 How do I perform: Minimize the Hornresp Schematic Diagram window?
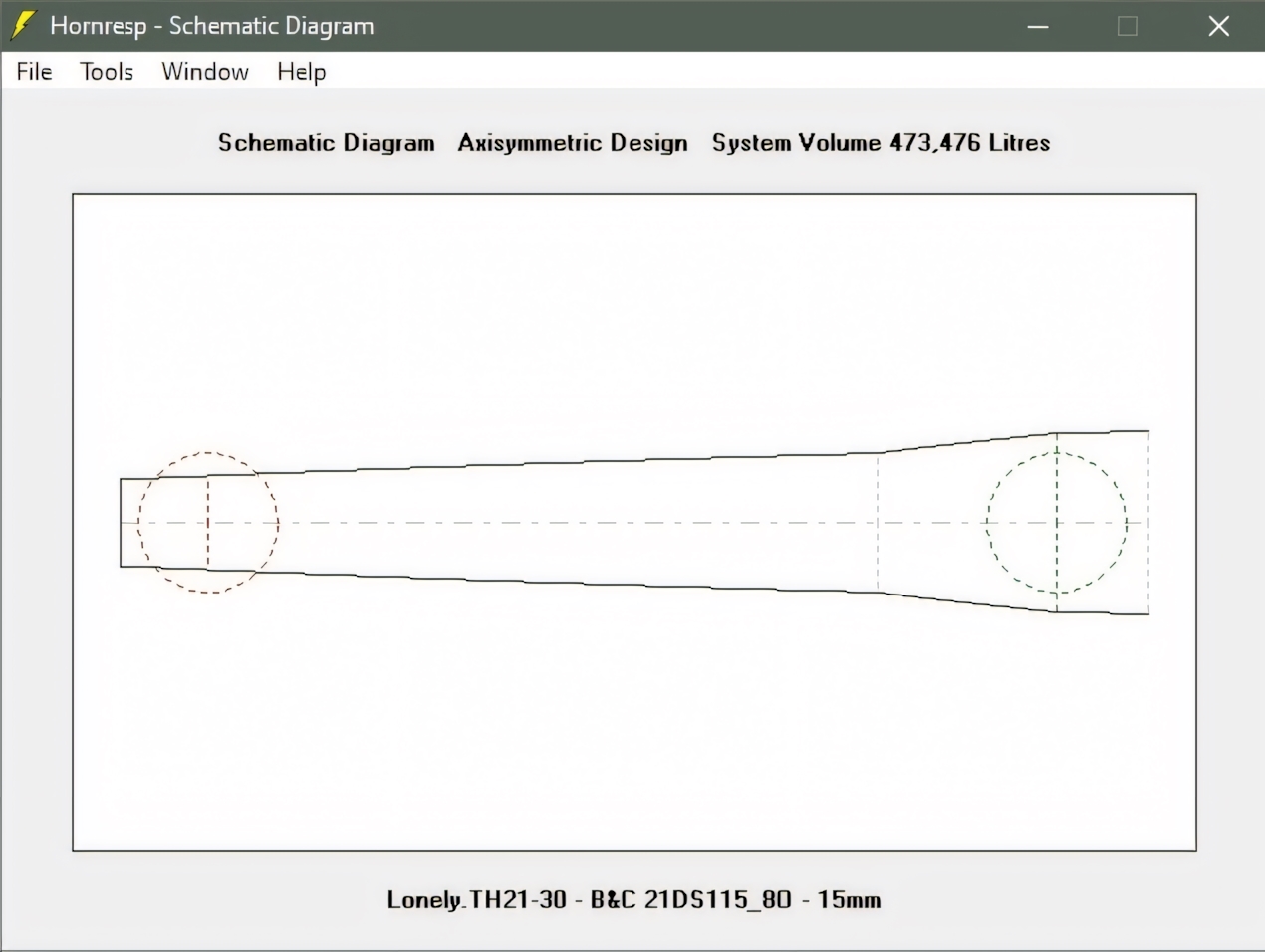click(1038, 26)
